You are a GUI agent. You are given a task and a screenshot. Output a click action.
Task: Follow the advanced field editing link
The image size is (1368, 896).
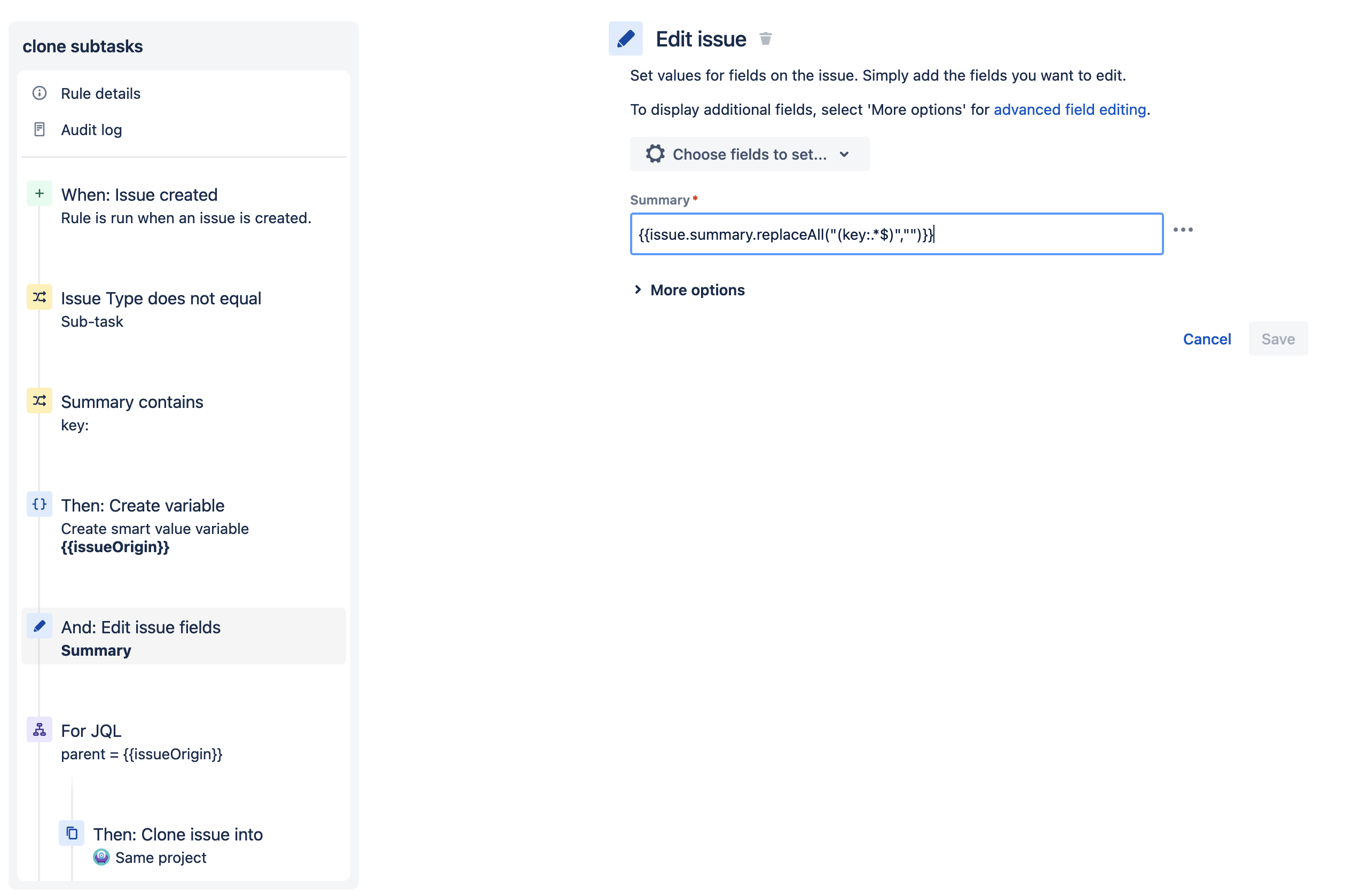point(1070,109)
